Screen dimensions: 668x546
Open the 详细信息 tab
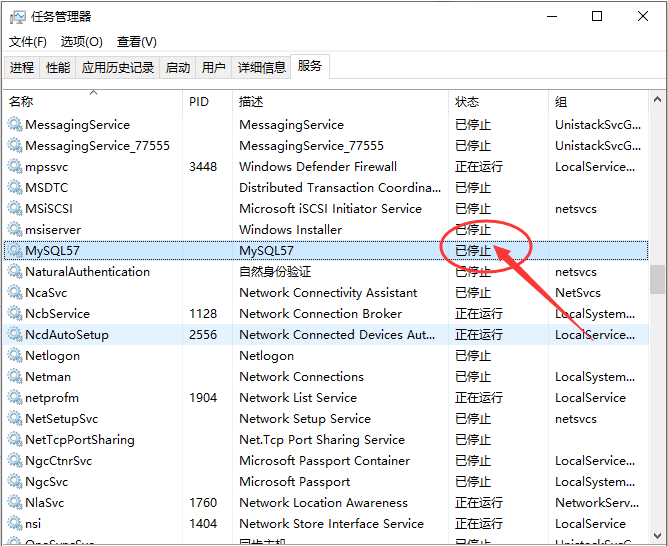[x=261, y=68]
